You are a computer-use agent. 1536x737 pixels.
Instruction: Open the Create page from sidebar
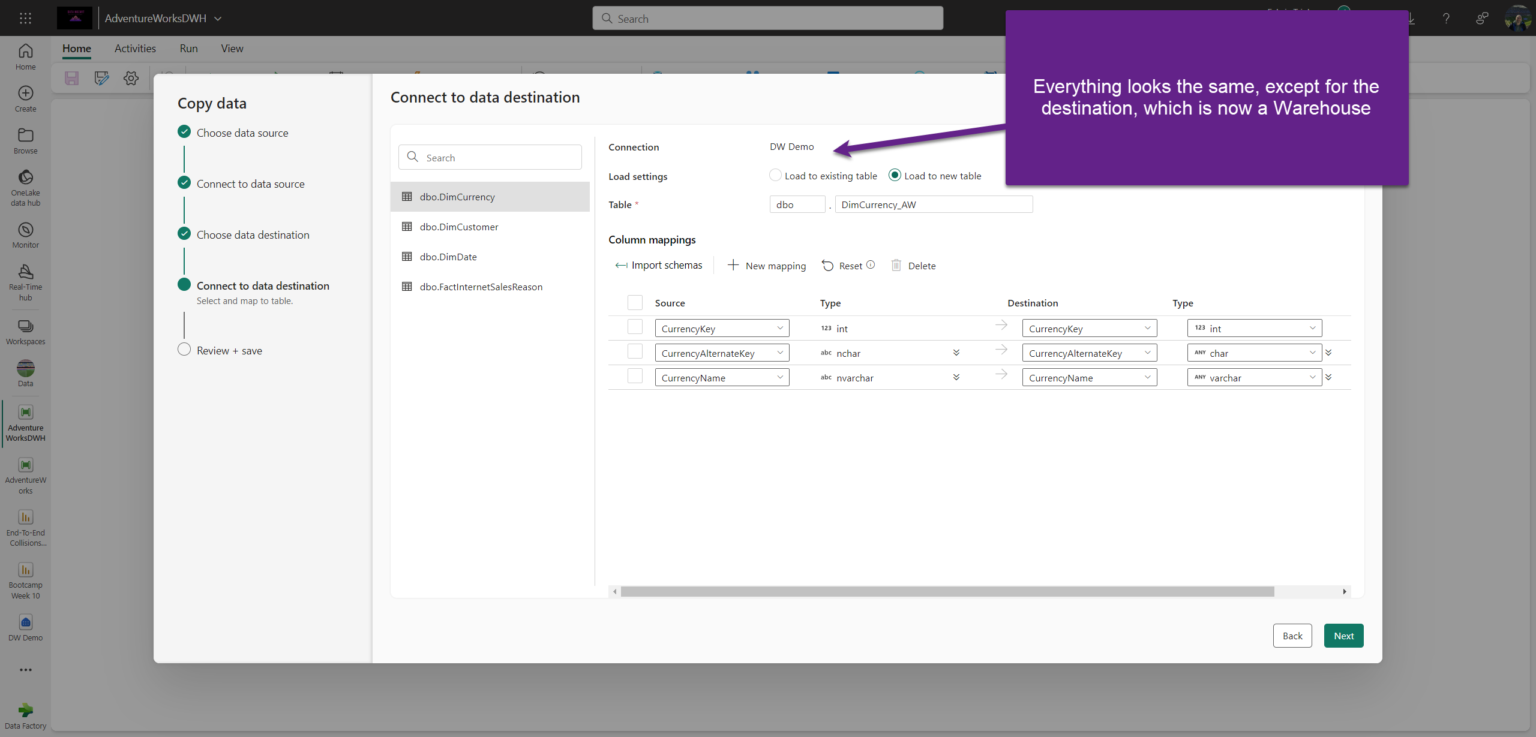25,98
